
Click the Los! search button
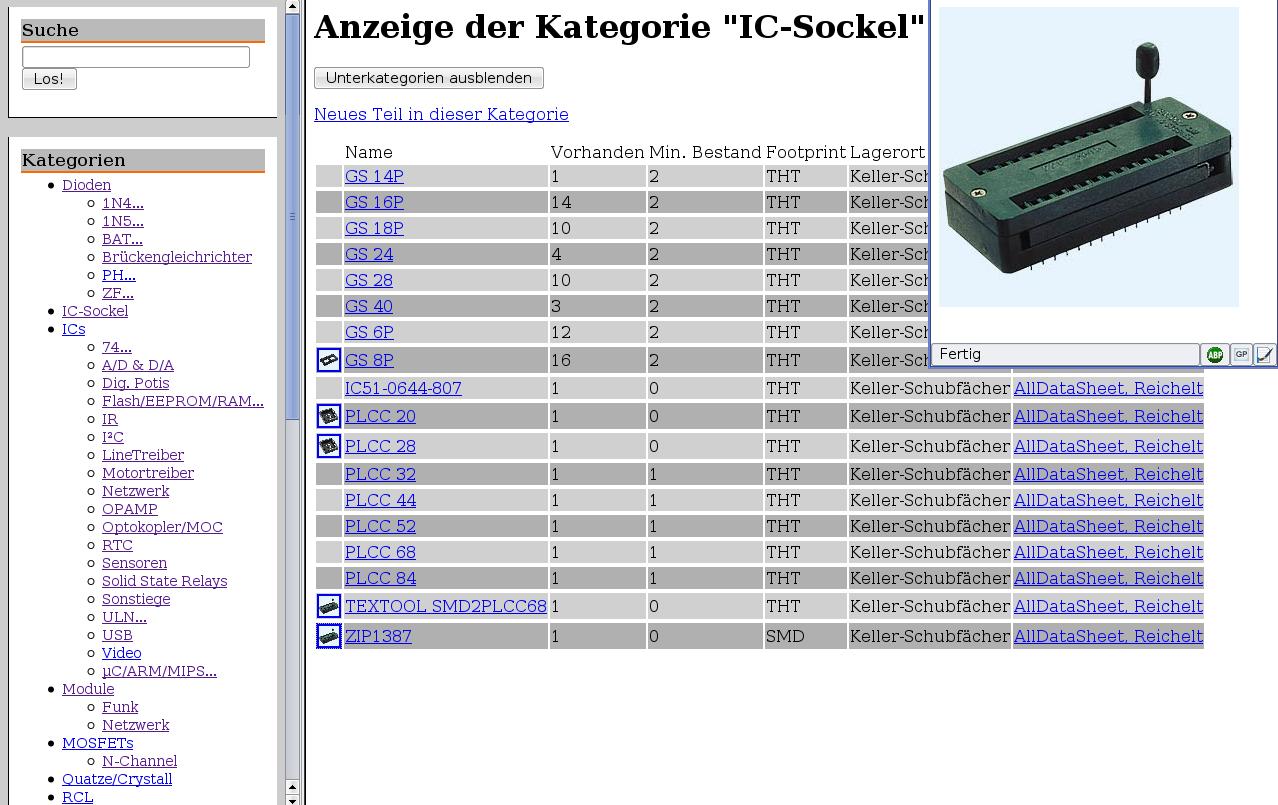49,79
